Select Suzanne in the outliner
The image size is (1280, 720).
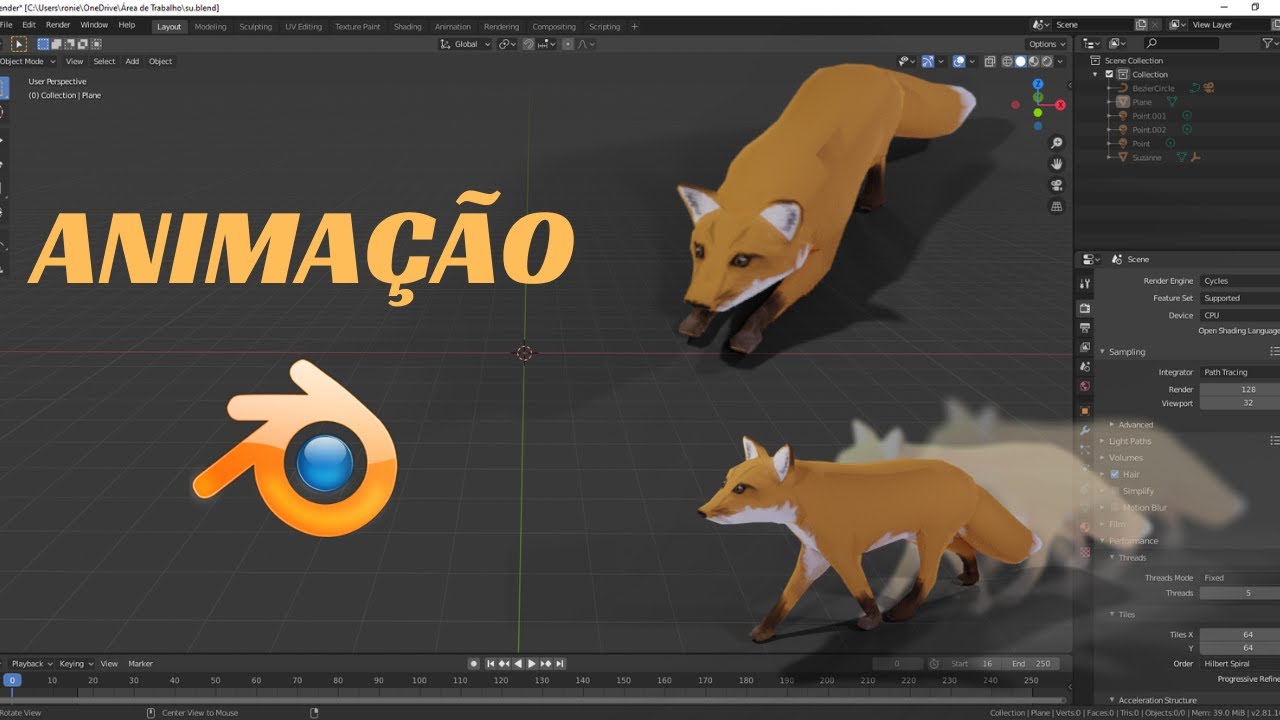pos(1147,157)
